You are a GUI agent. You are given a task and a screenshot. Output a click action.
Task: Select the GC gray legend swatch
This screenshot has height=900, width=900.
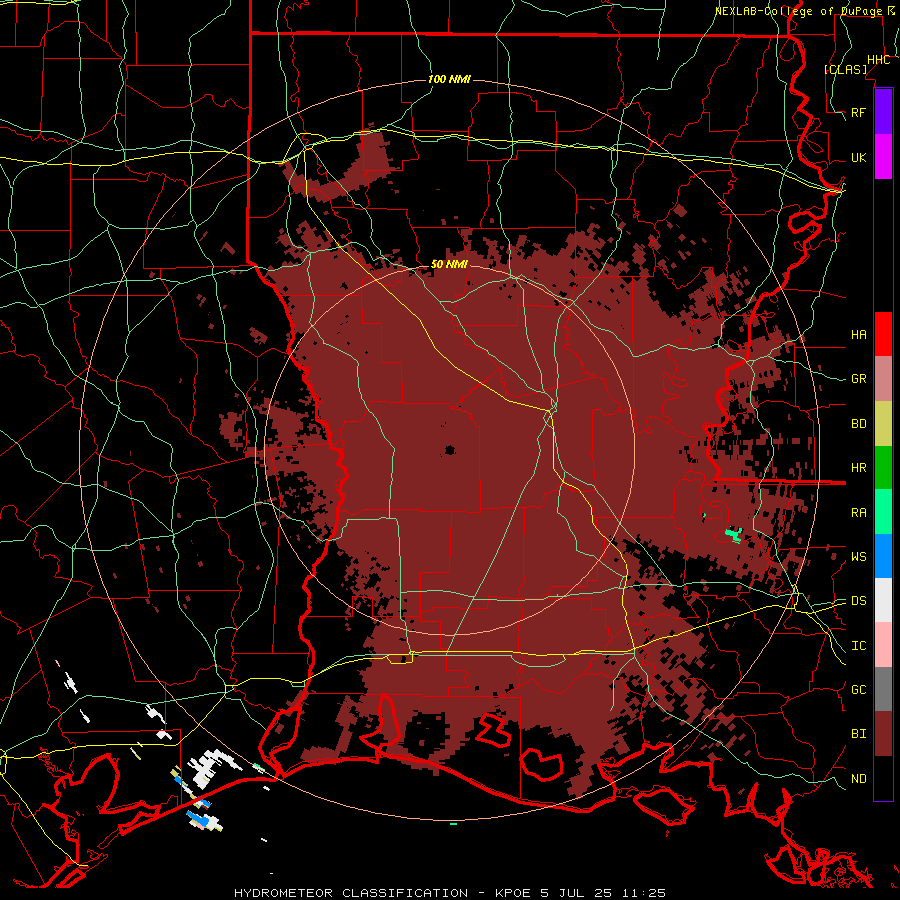pos(883,689)
